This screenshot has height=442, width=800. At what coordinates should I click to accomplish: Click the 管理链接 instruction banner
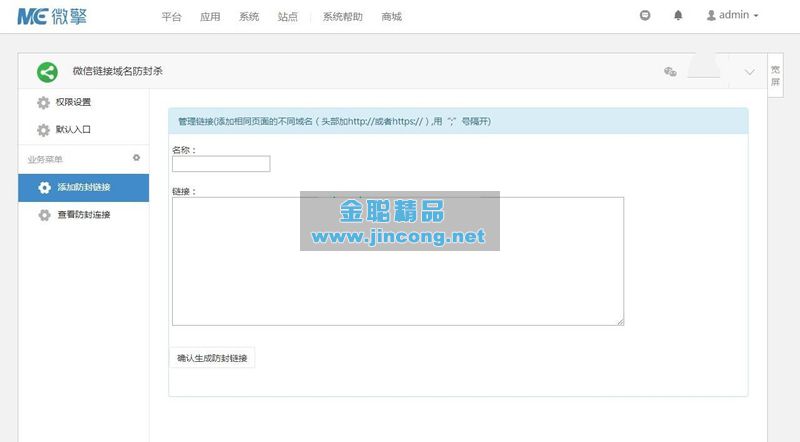click(x=458, y=121)
